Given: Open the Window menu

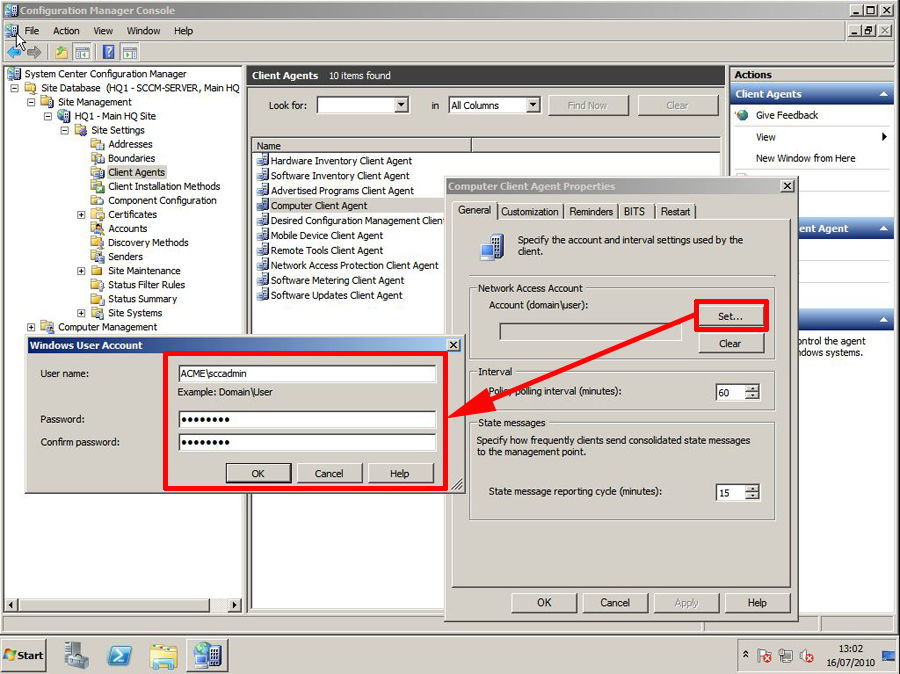Looking at the screenshot, I should click(143, 30).
